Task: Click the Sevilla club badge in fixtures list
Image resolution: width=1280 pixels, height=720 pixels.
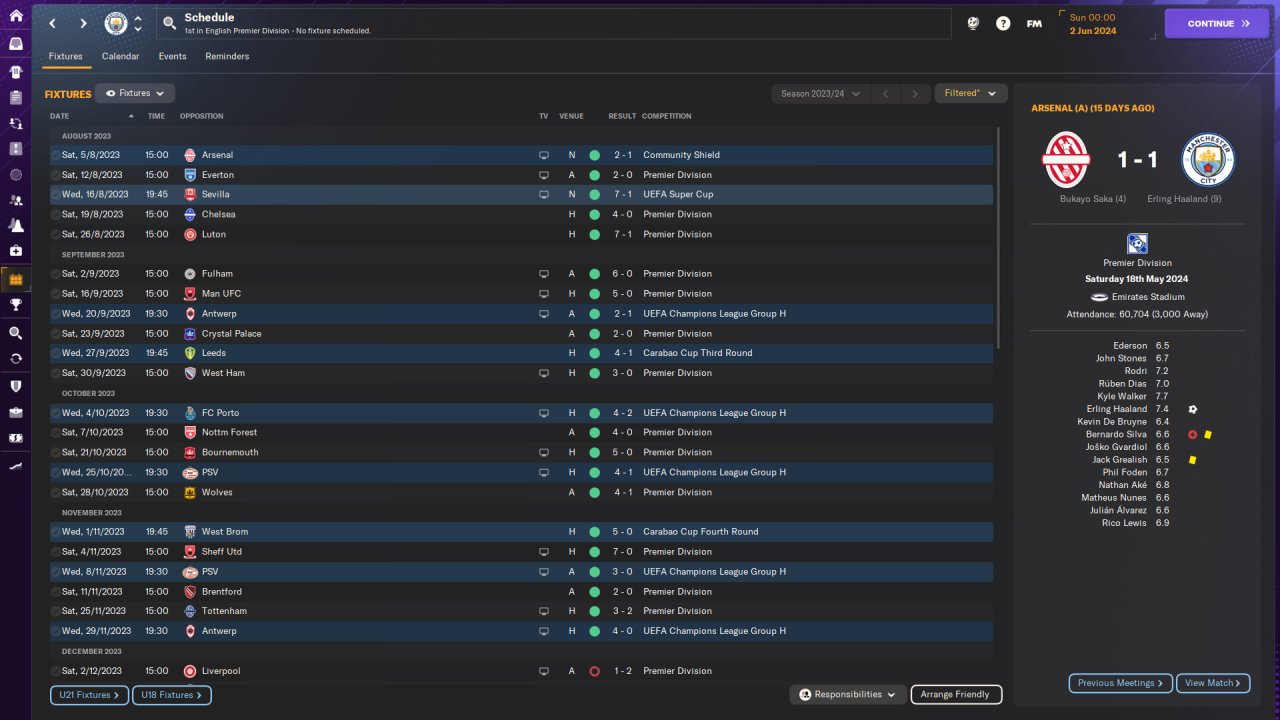Action: coord(190,195)
